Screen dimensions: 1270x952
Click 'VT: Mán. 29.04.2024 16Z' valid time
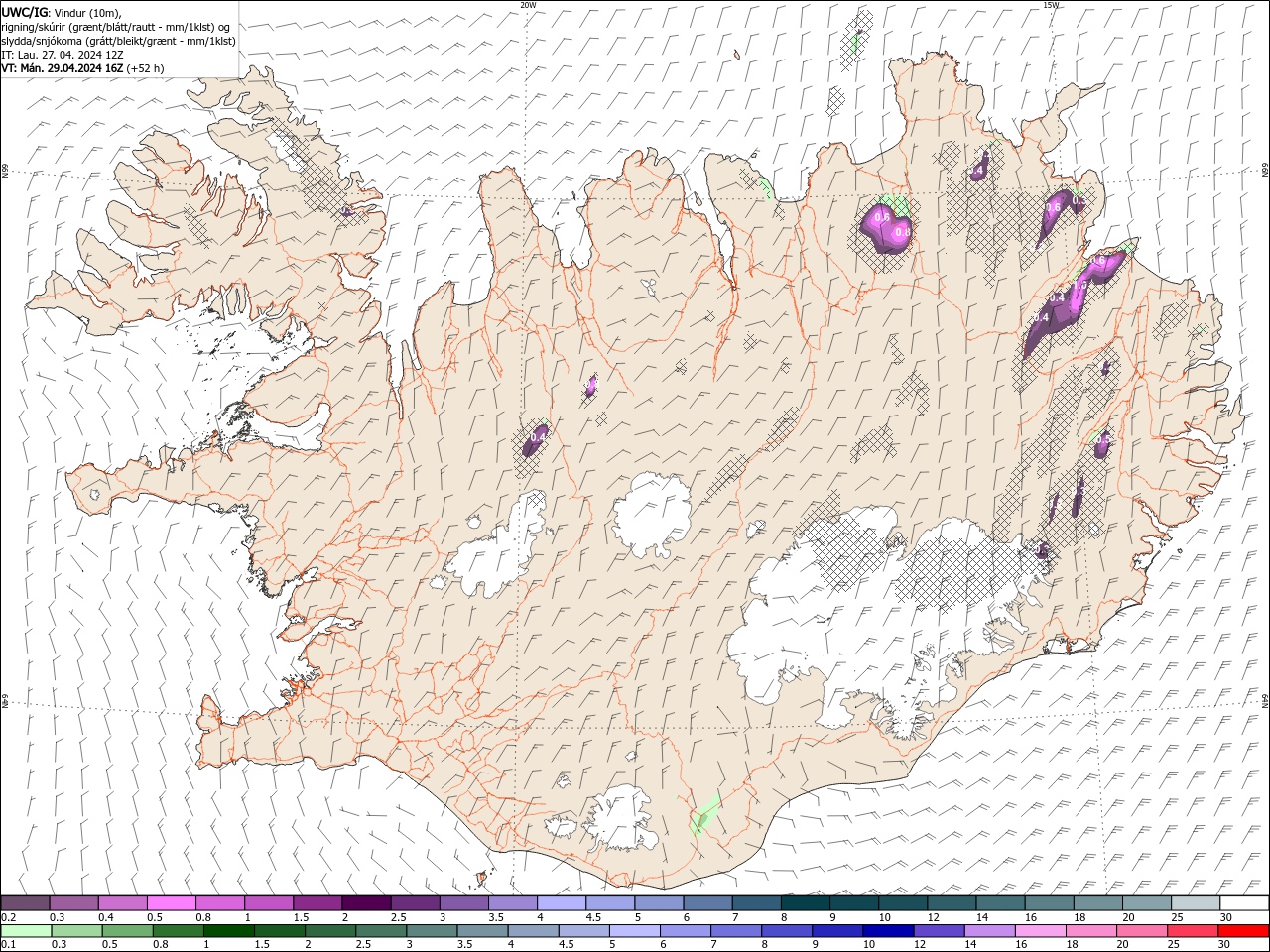click(63, 68)
